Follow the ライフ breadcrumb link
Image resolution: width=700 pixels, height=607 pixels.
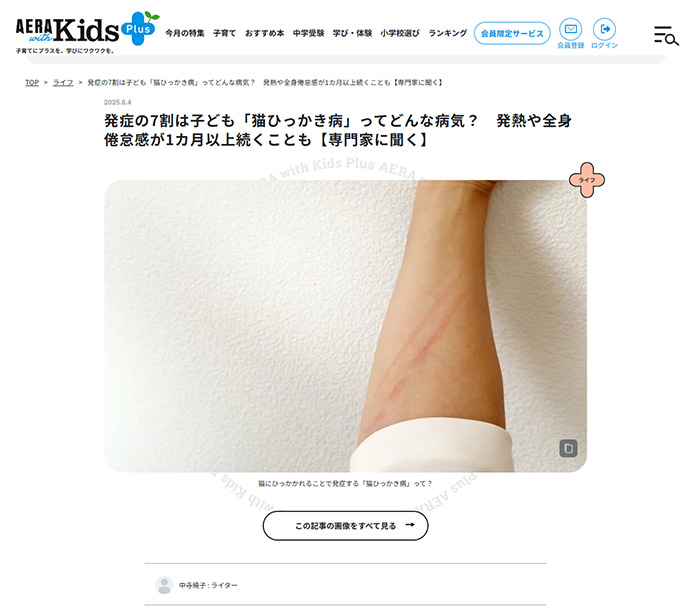(x=63, y=83)
